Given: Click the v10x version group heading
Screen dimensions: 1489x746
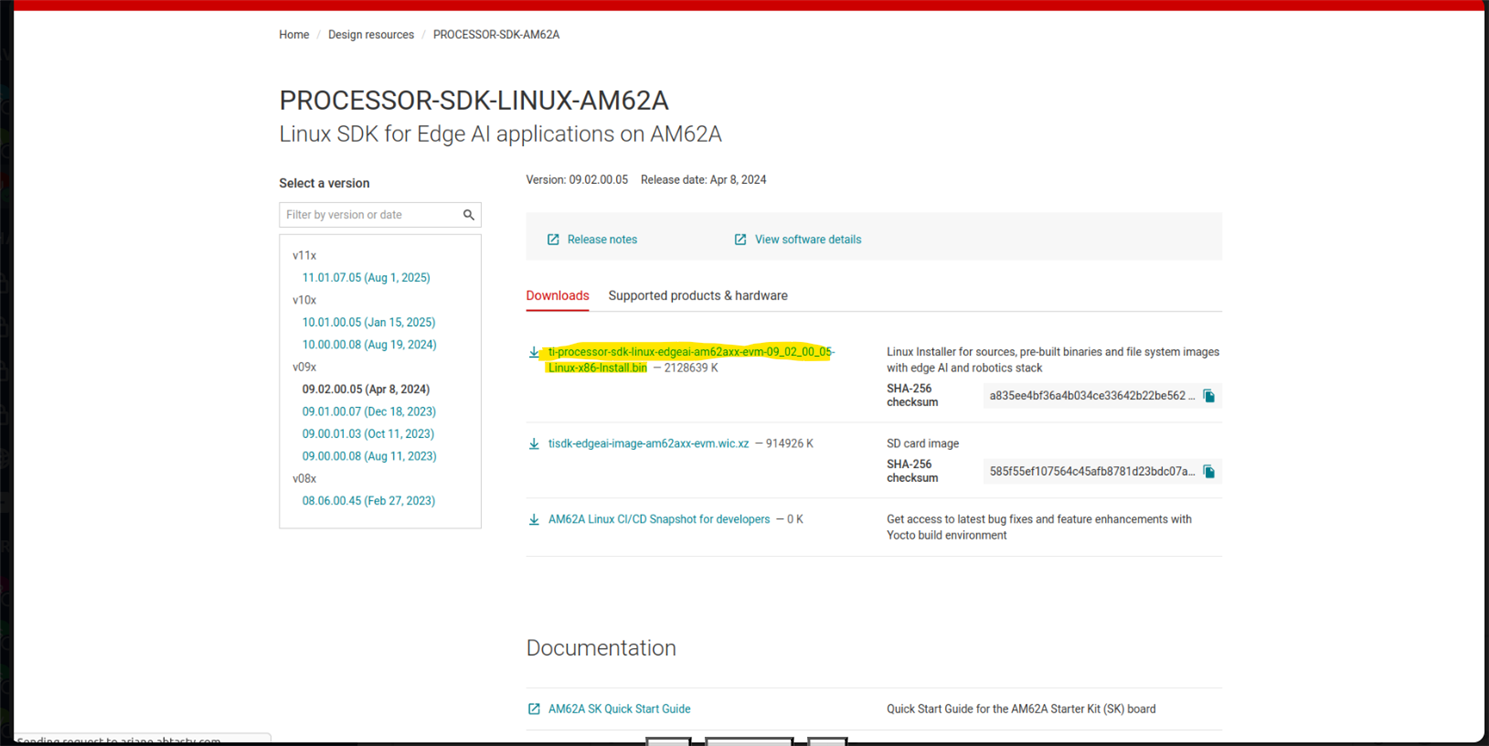Looking at the screenshot, I should [x=304, y=300].
